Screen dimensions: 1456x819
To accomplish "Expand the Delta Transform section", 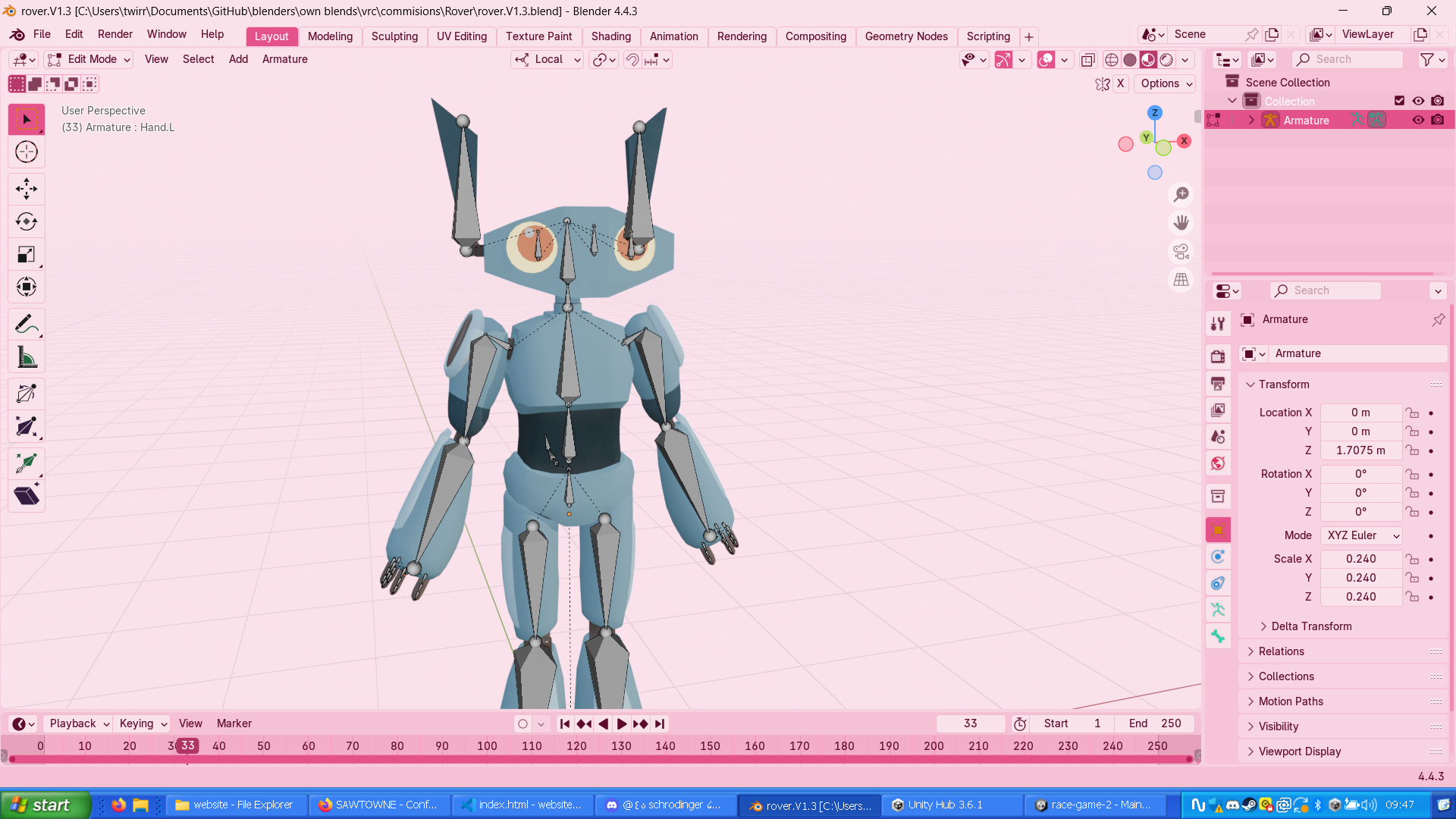I will pos(1310,626).
